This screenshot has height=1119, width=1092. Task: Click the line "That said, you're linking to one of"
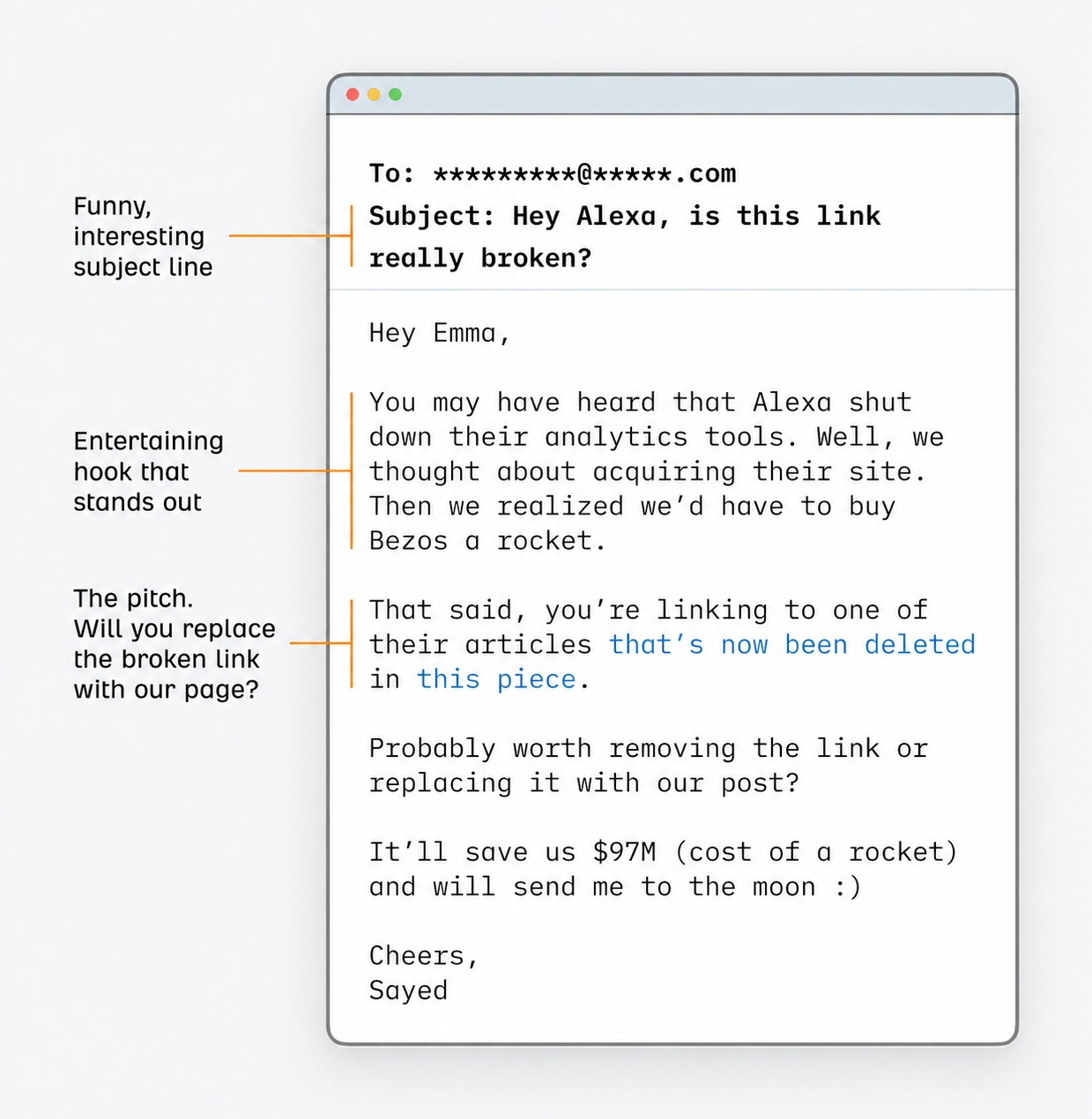[x=648, y=610]
